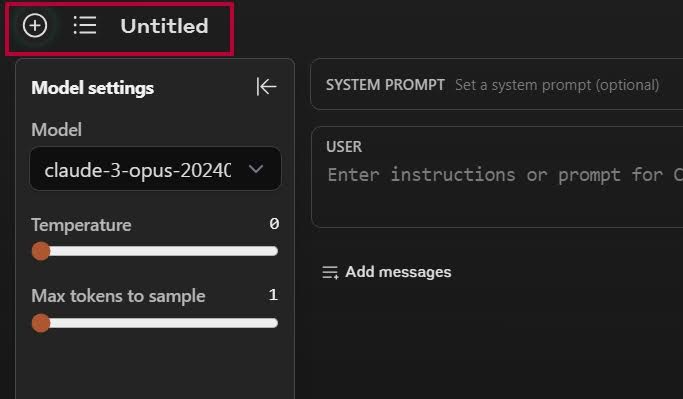Click Add messages button
683x399 pixels.
pos(387,272)
